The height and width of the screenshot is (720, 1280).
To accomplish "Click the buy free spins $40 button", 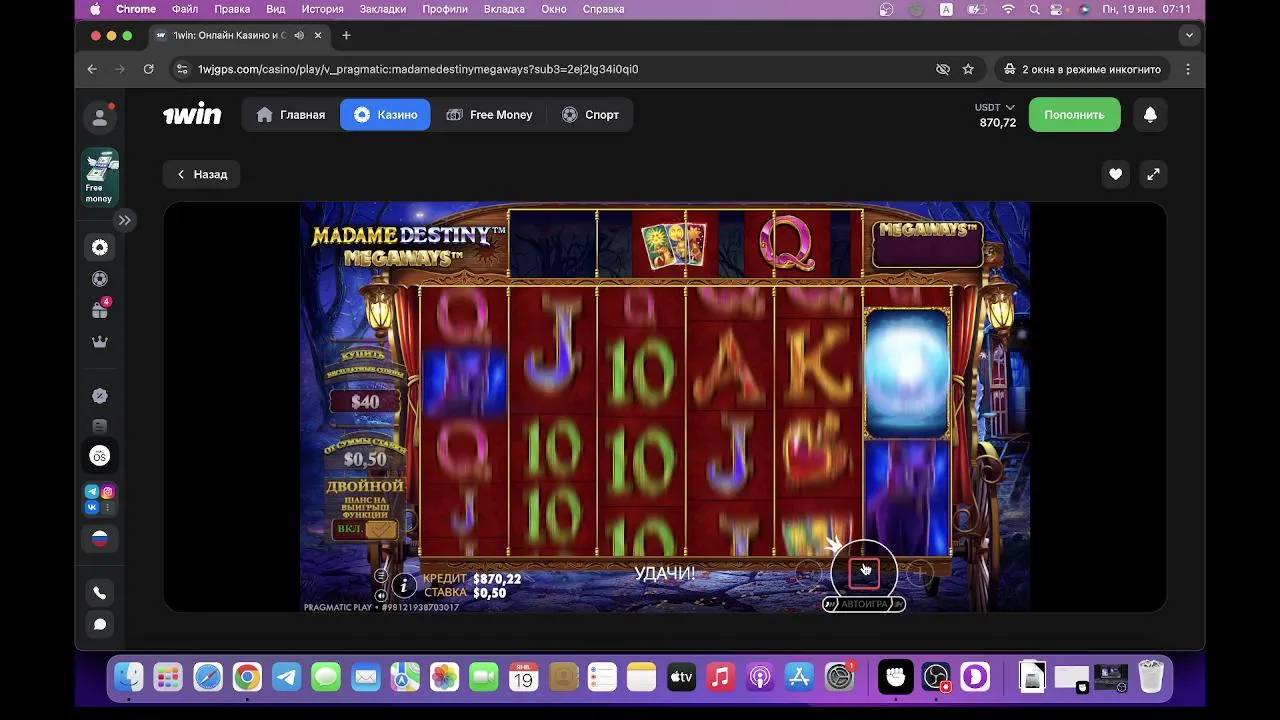I will [x=365, y=401].
